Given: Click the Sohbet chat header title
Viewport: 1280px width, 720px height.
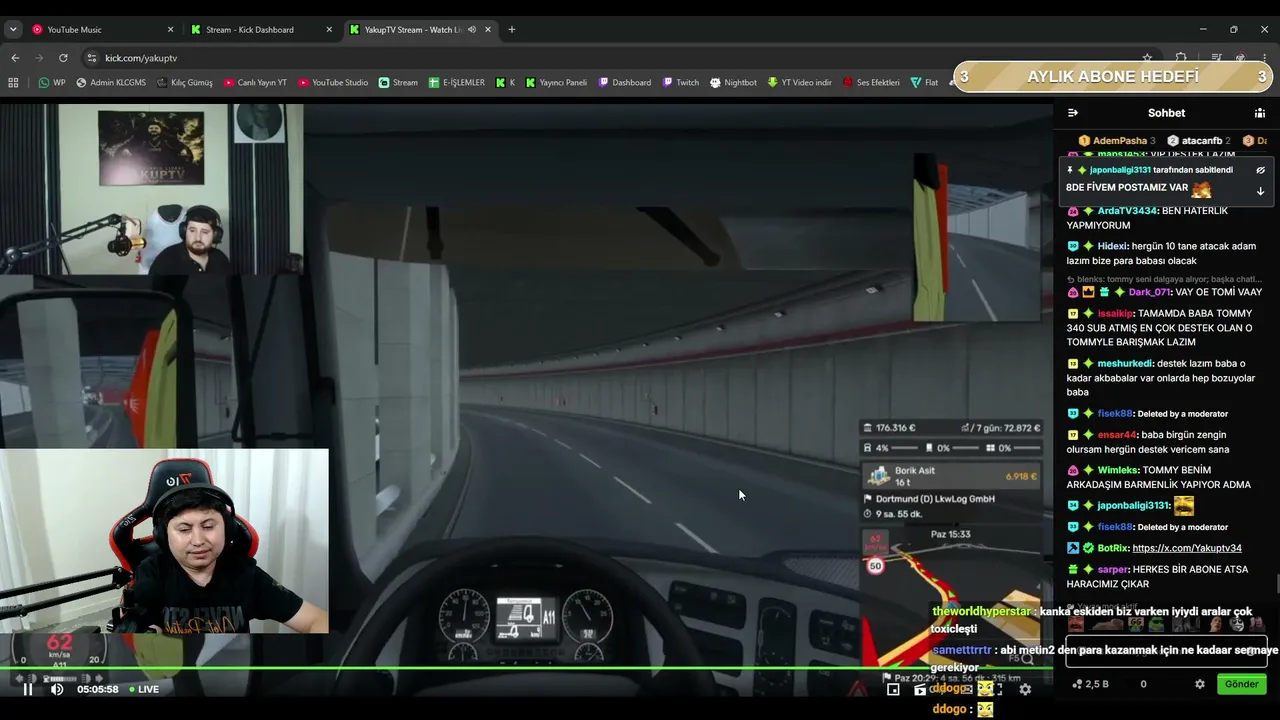Looking at the screenshot, I should [1166, 113].
